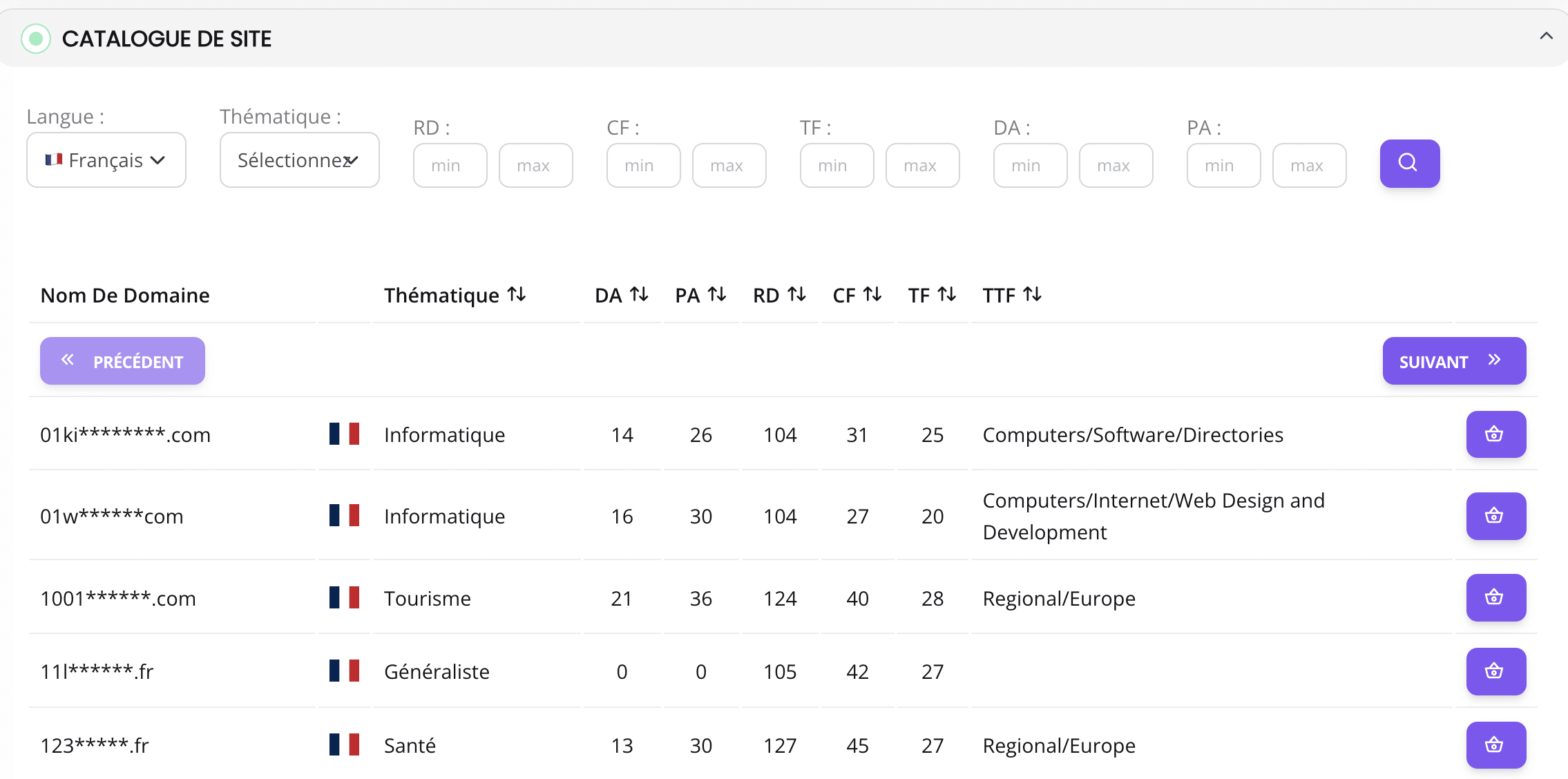This screenshot has width=1568, height=779.
Task: Click Généraliste thématique cell
Action: coord(437,671)
